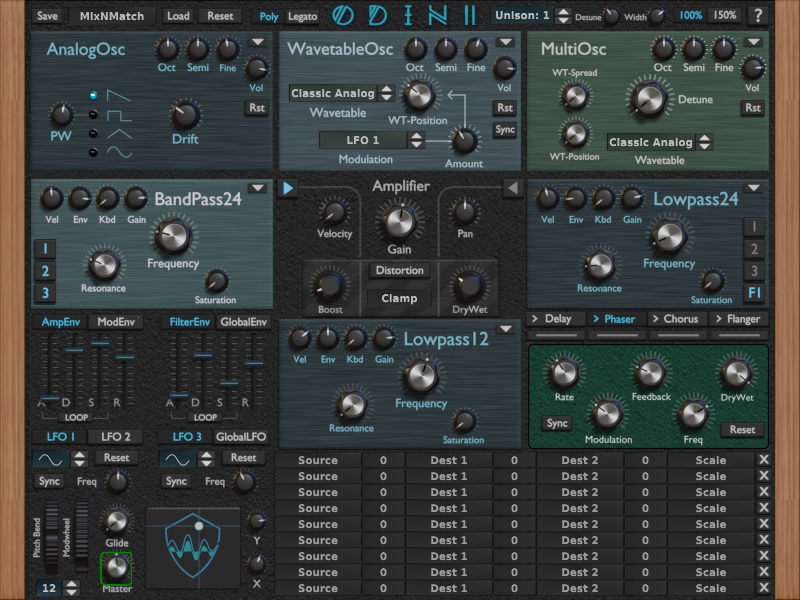Open the Chorus effect tab
Image resolution: width=800 pixels, height=600 pixels.
pos(678,319)
